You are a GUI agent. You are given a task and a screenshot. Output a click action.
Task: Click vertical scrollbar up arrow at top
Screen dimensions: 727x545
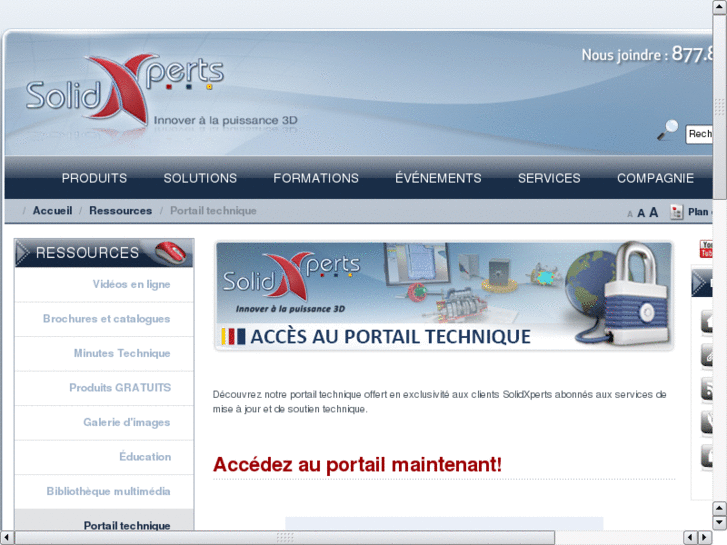(x=719, y=7)
